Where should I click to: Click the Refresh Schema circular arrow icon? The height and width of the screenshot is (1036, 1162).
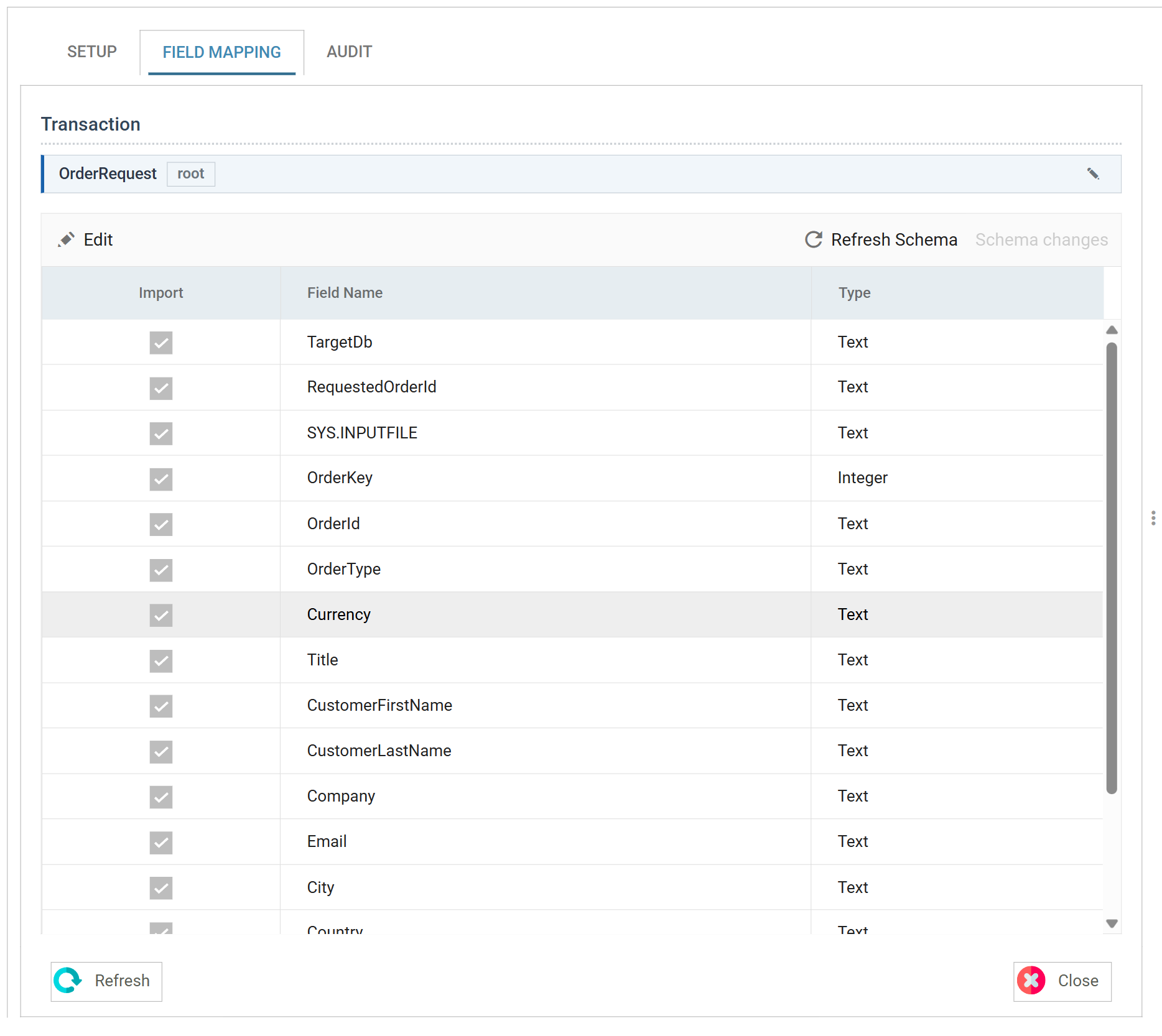pyautogui.click(x=814, y=239)
